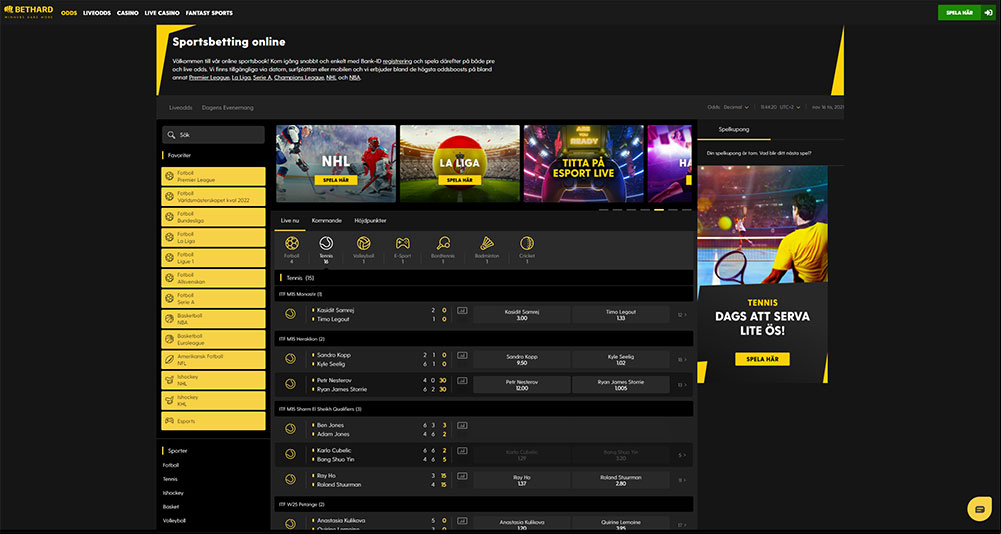Click the green SPELA HÄR header button
The height and width of the screenshot is (534, 1001).
tap(960, 13)
